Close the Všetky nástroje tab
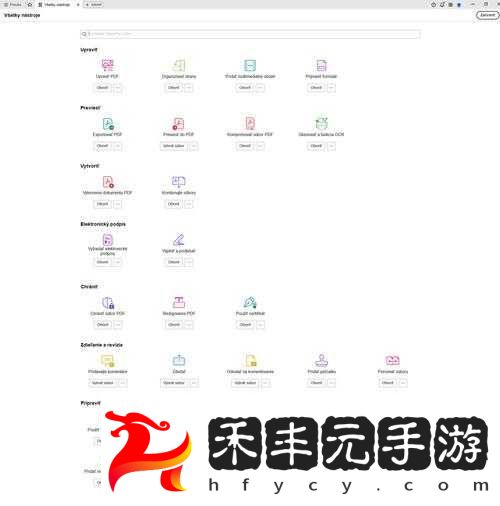Viewport: 500px width, 506px height. click(x=78, y=5)
